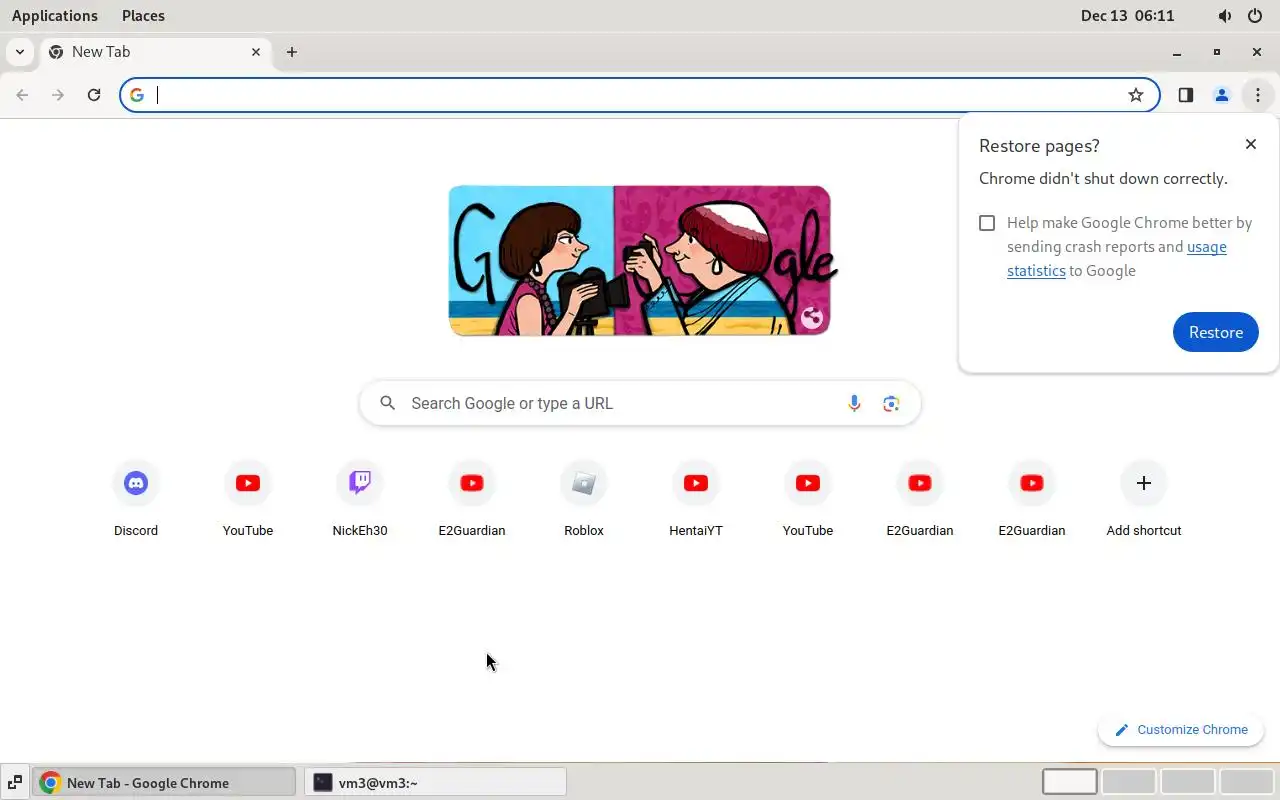Image resolution: width=1280 pixels, height=800 pixels.
Task: Open the YouTube shortcut right of HentaiYT
Action: 808,500
